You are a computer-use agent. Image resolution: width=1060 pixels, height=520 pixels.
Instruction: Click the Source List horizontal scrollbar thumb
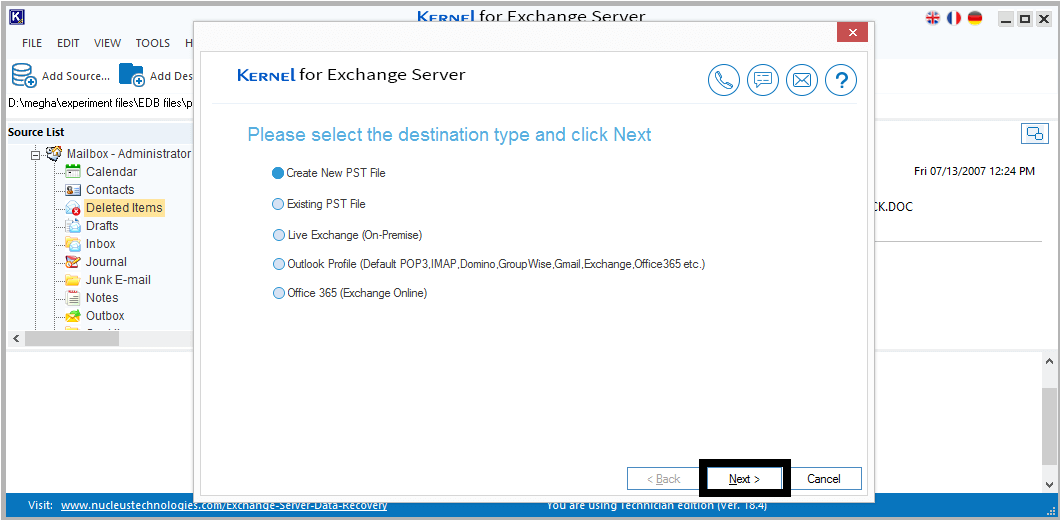tap(72, 338)
